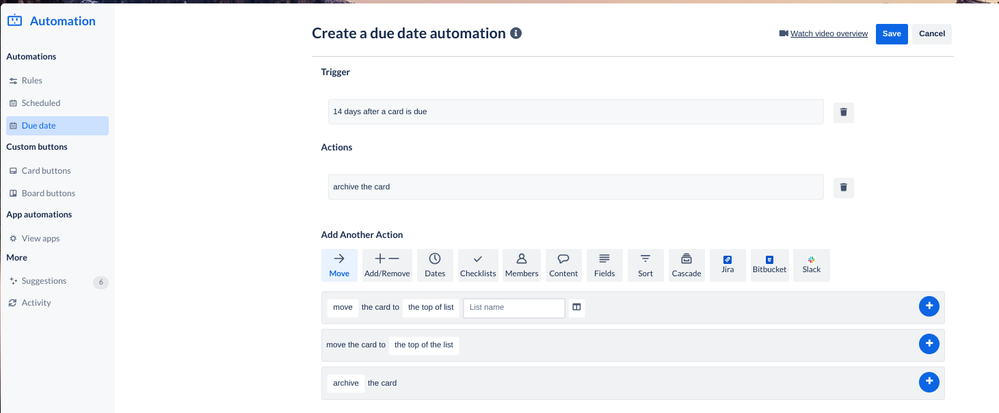Open the Watch video overview link

pos(829,34)
